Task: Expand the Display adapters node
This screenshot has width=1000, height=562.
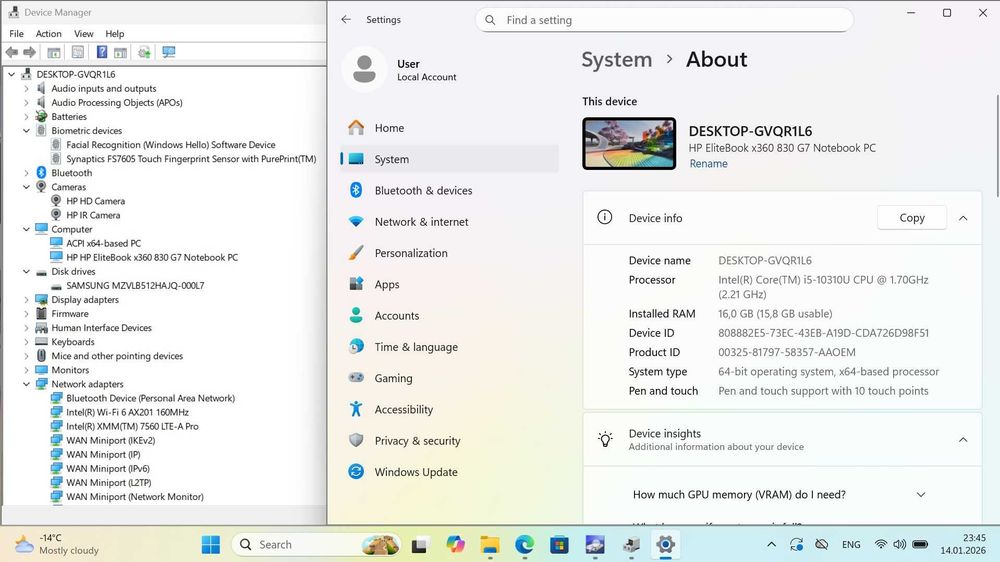Action: click(x=26, y=300)
